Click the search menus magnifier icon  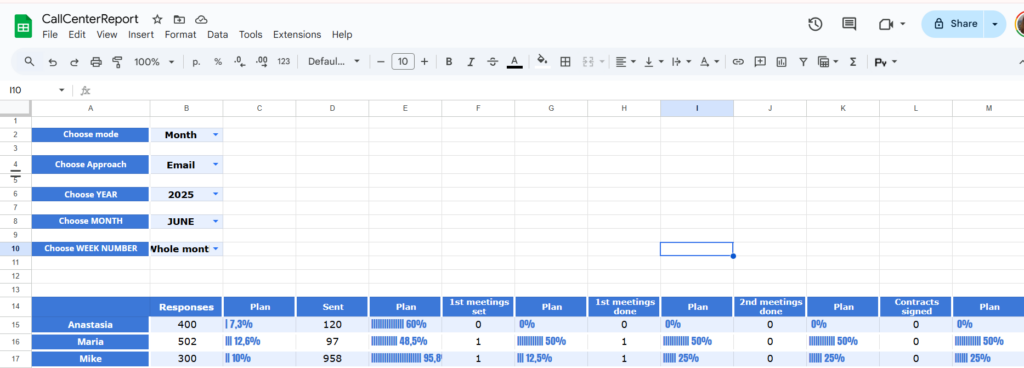pyautogui.click(x=29, y=61)
